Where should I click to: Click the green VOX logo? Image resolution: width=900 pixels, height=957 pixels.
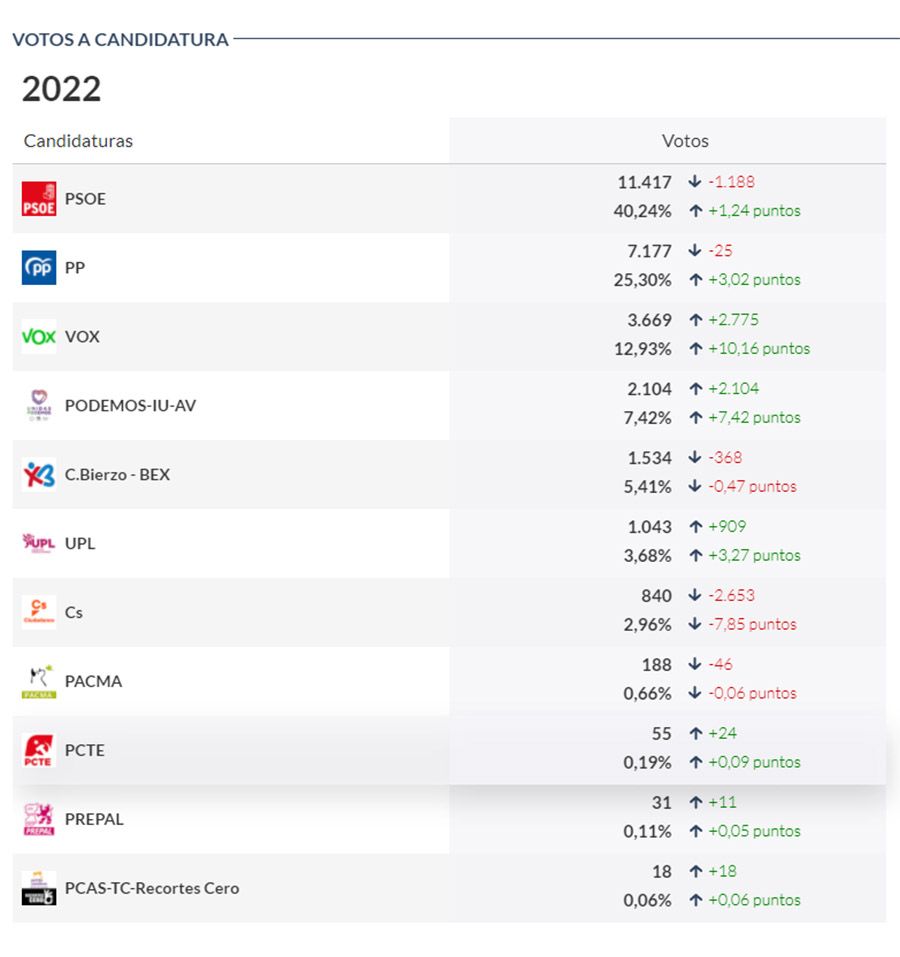click(39, 337)
